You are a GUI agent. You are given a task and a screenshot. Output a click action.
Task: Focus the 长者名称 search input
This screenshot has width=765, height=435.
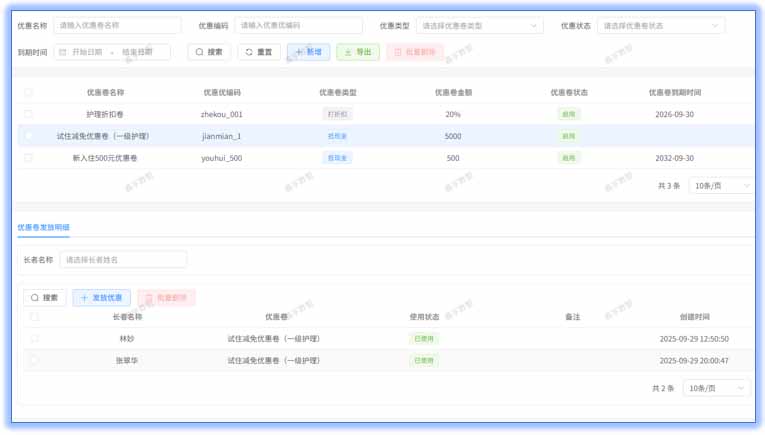click(122, 260)
